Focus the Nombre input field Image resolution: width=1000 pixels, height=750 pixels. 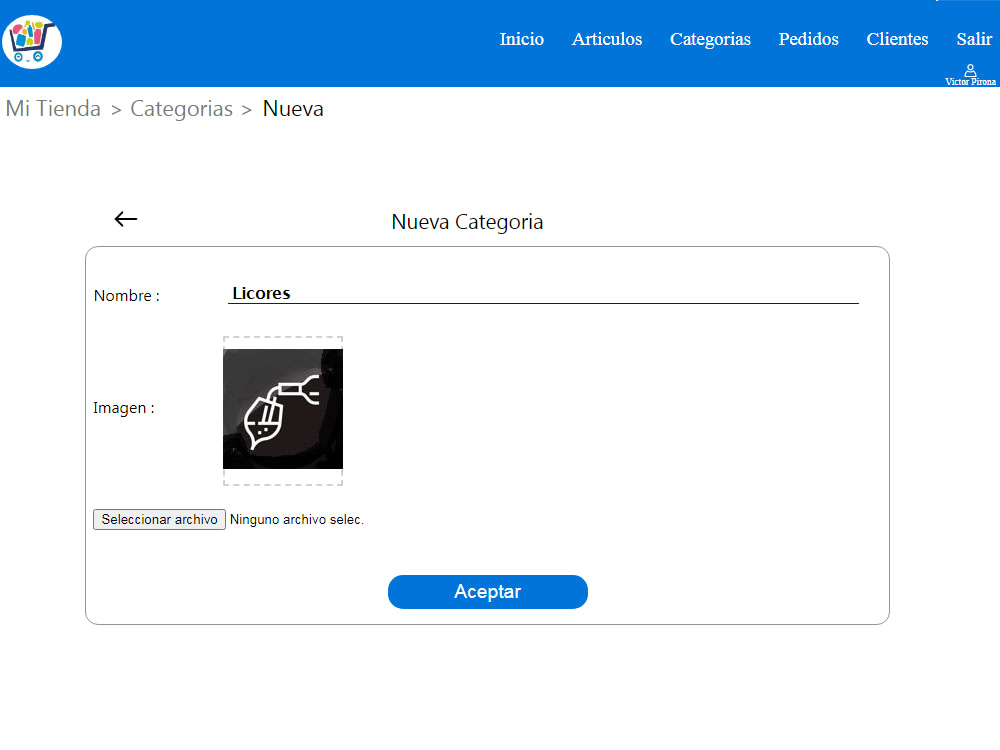tap(543, 293)
